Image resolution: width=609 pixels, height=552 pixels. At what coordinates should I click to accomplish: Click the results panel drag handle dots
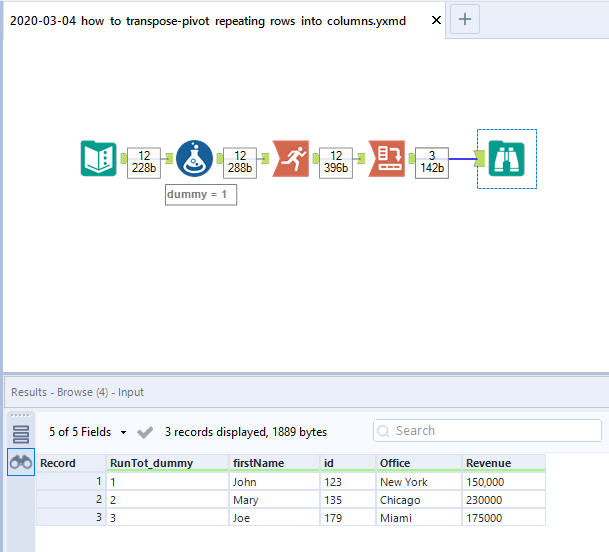(x=21, y=415)
